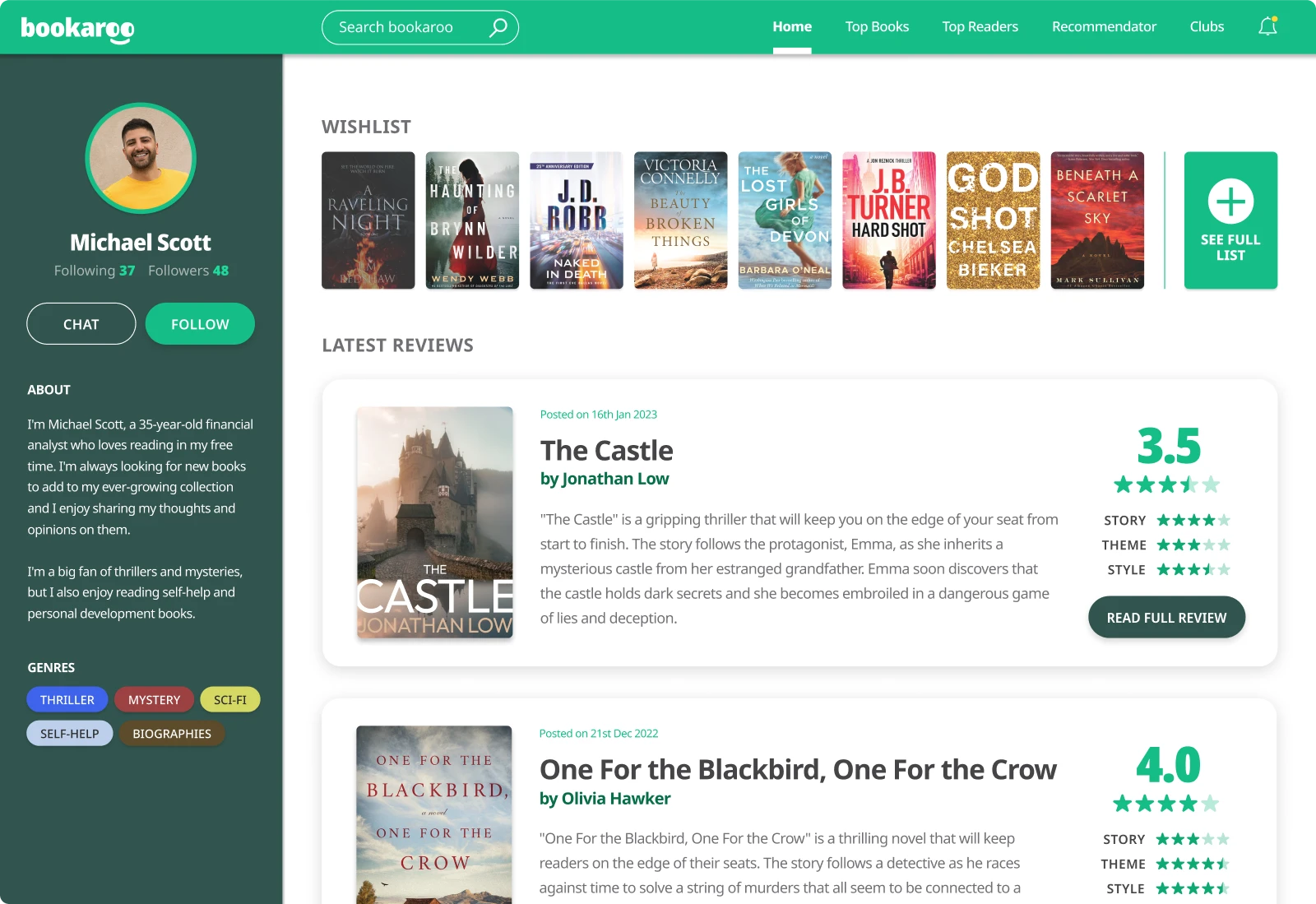
Task: Go to the Recommendator section
Action: (x=1104, y=26)
